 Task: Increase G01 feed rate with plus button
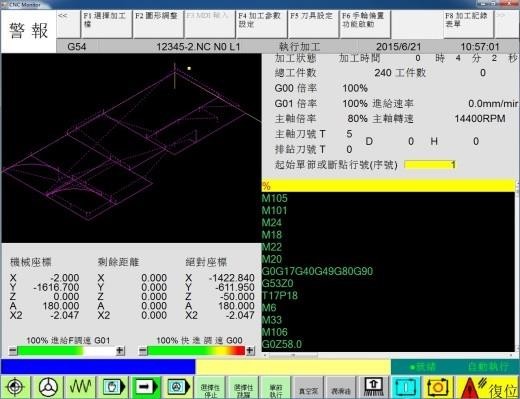click(120, 350)
